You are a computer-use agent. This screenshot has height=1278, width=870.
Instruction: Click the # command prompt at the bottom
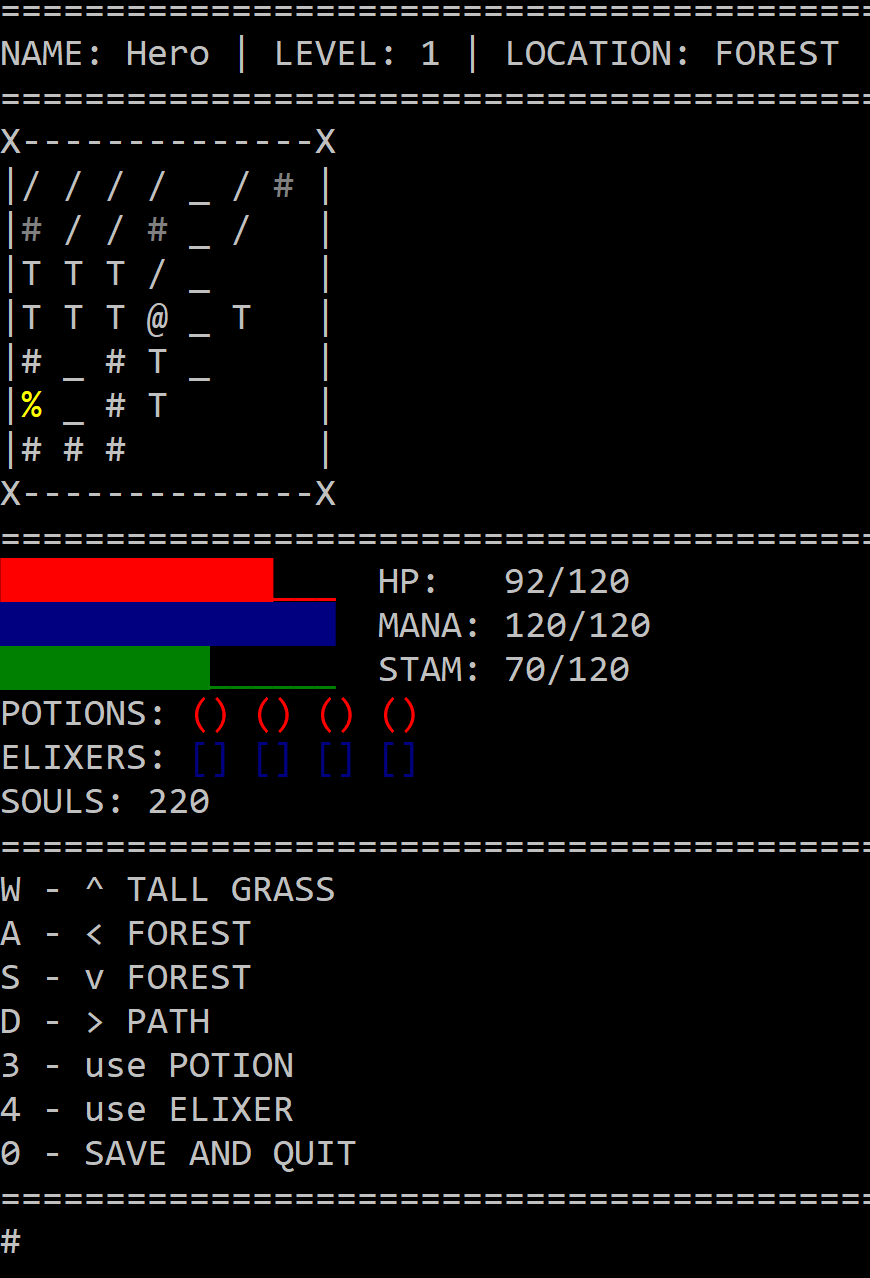(x=11, y=1242)
